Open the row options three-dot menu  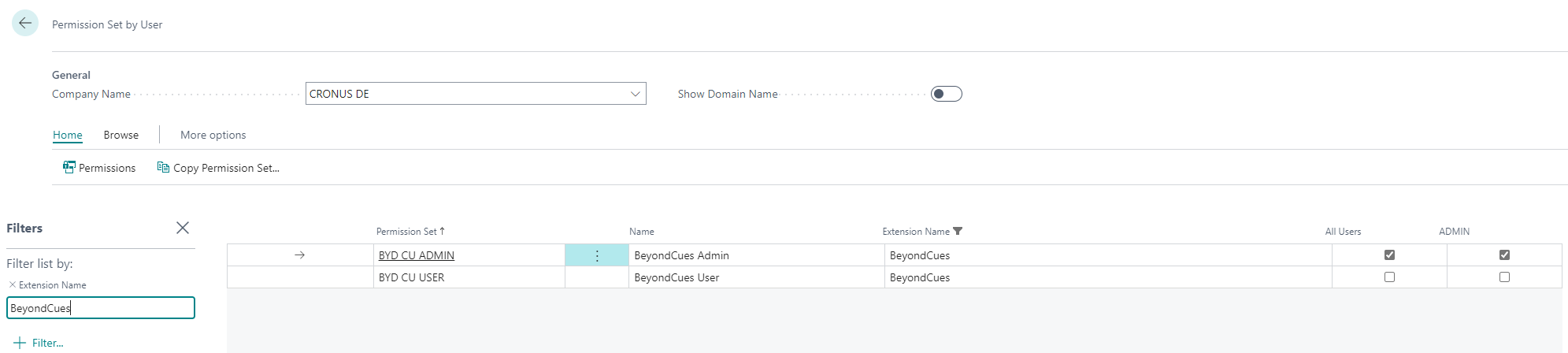point(596,255)
